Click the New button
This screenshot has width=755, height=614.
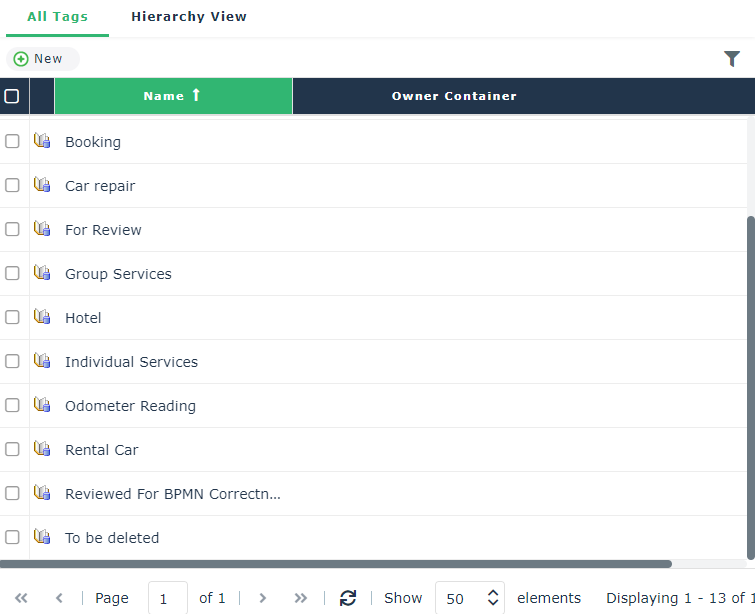(x=39, y=59)
